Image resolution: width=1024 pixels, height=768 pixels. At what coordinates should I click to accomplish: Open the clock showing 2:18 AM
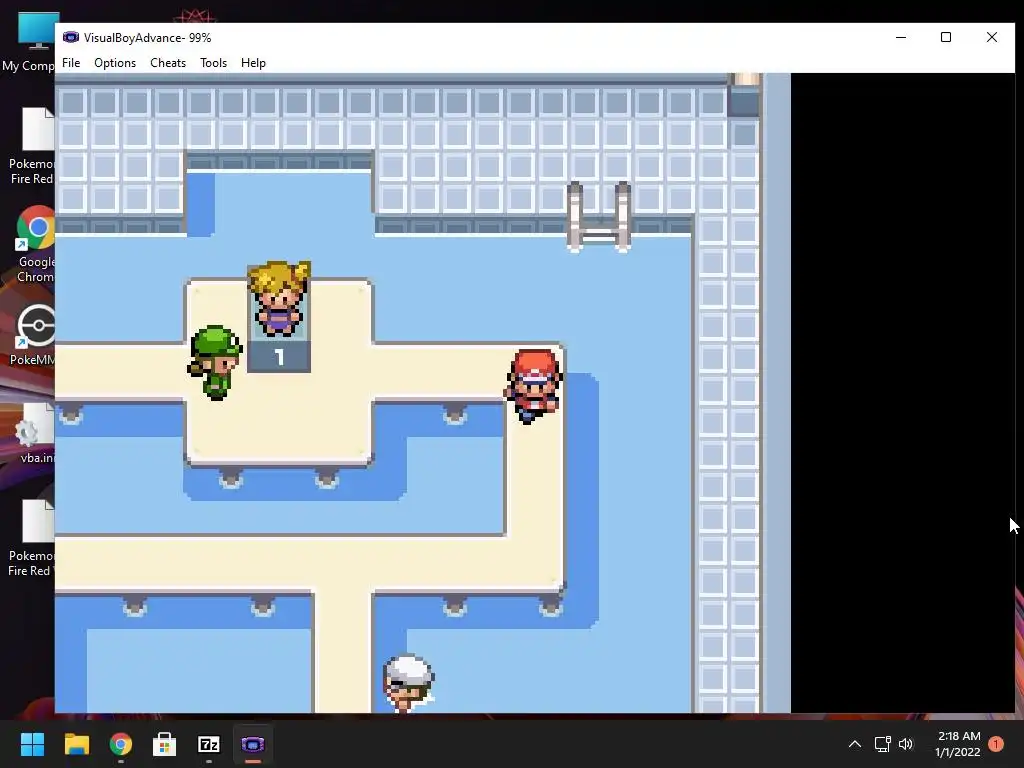pyautogui.click(x=958, y=744)
